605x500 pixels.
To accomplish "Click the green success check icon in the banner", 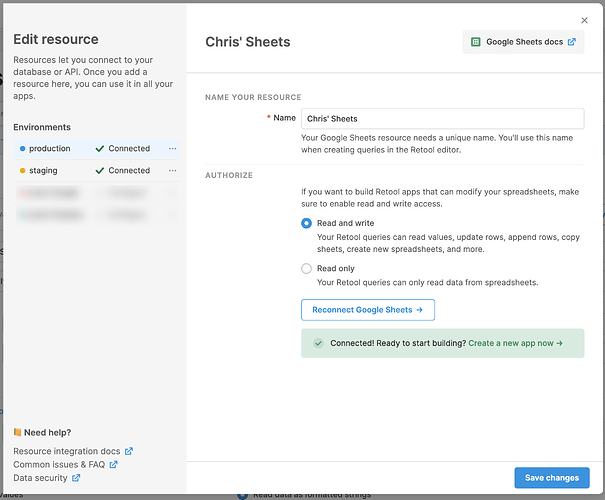I will 318,343.
